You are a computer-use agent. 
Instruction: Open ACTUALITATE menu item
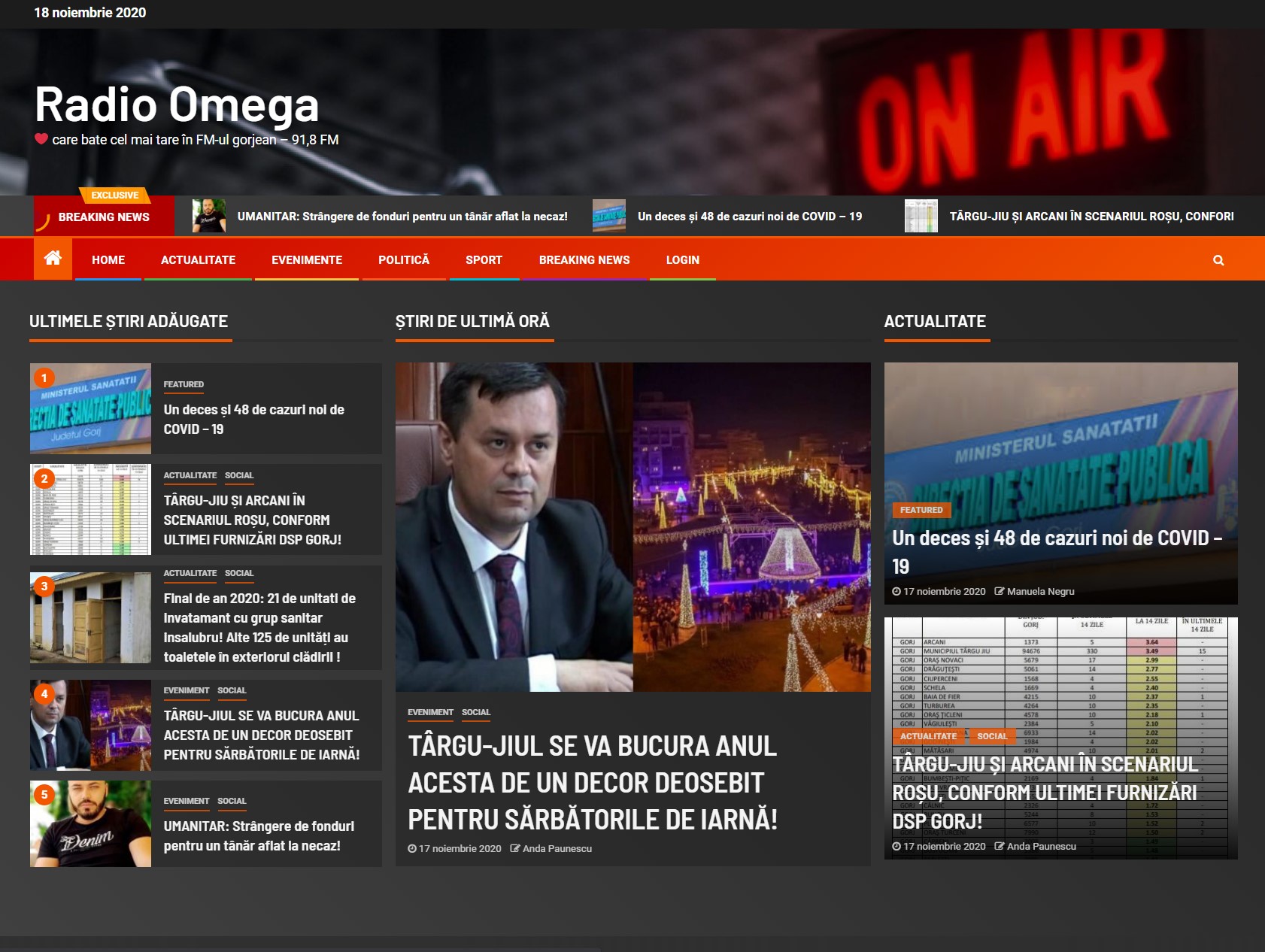pos(198,259)
